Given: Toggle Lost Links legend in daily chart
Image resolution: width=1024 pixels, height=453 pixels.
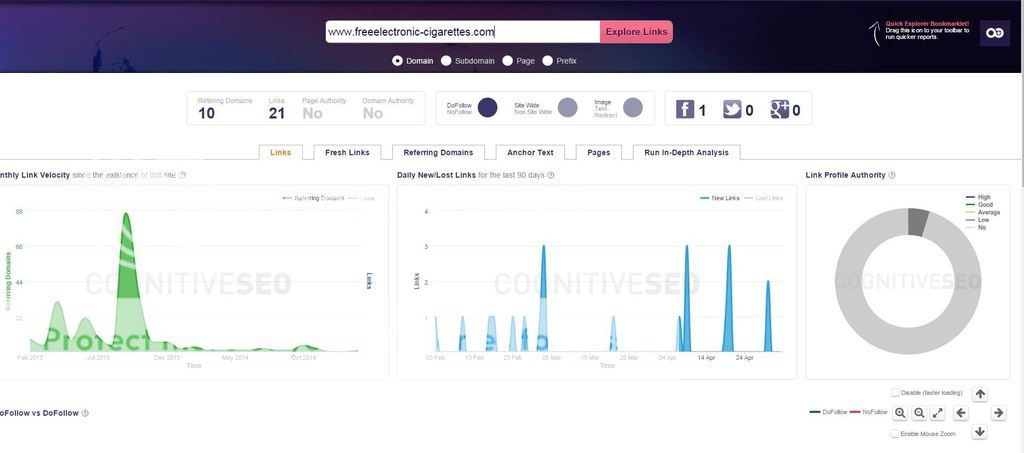Looking at the screenshot, I should pyautogui.click(x=764, y=198).
